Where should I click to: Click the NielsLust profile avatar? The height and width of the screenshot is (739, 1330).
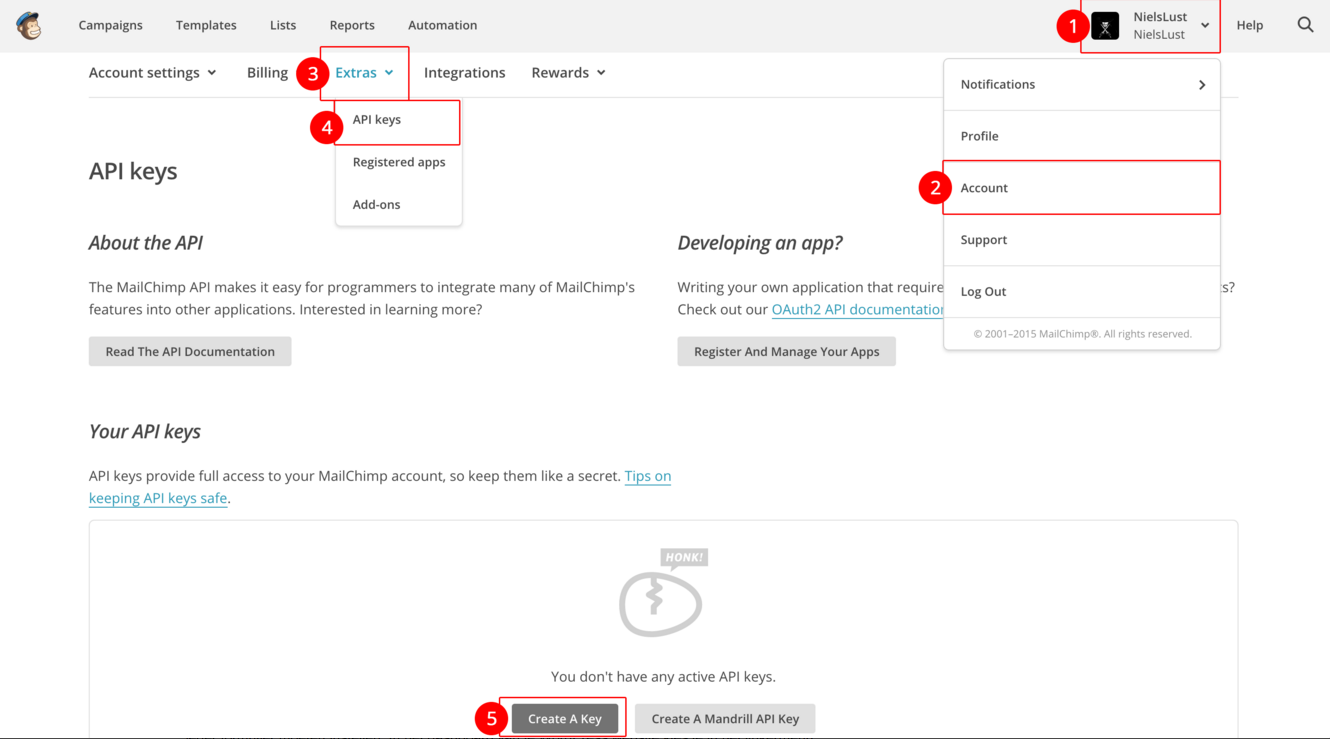(1105, 26)
